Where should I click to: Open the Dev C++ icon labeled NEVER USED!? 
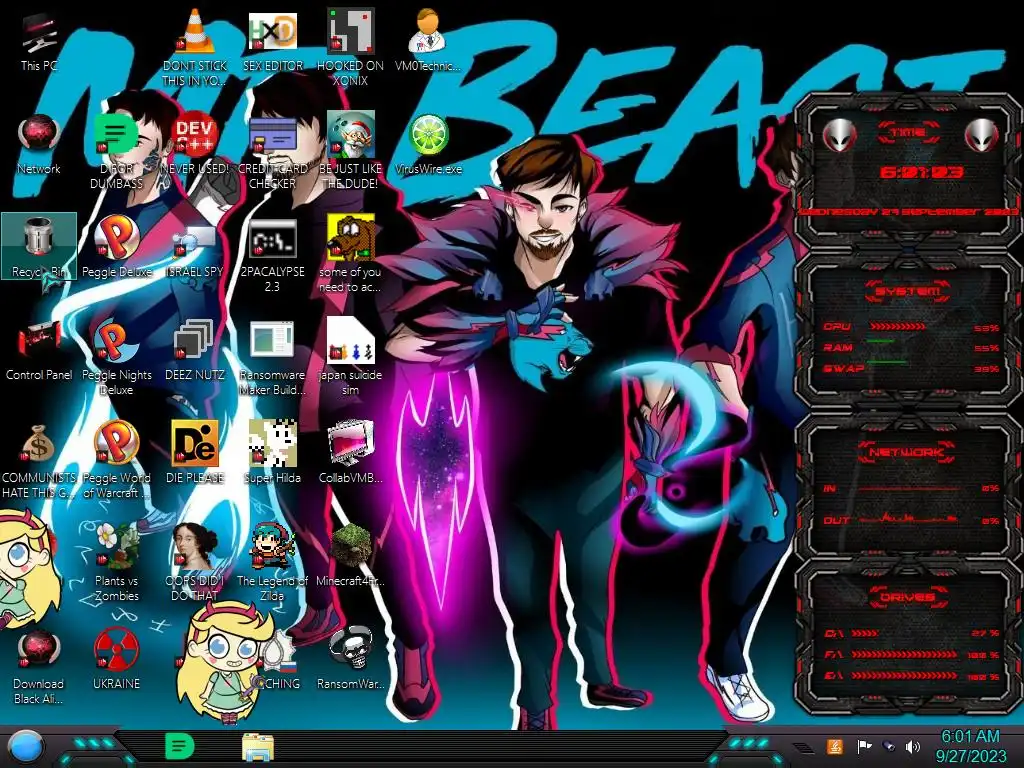click(195, 135)
